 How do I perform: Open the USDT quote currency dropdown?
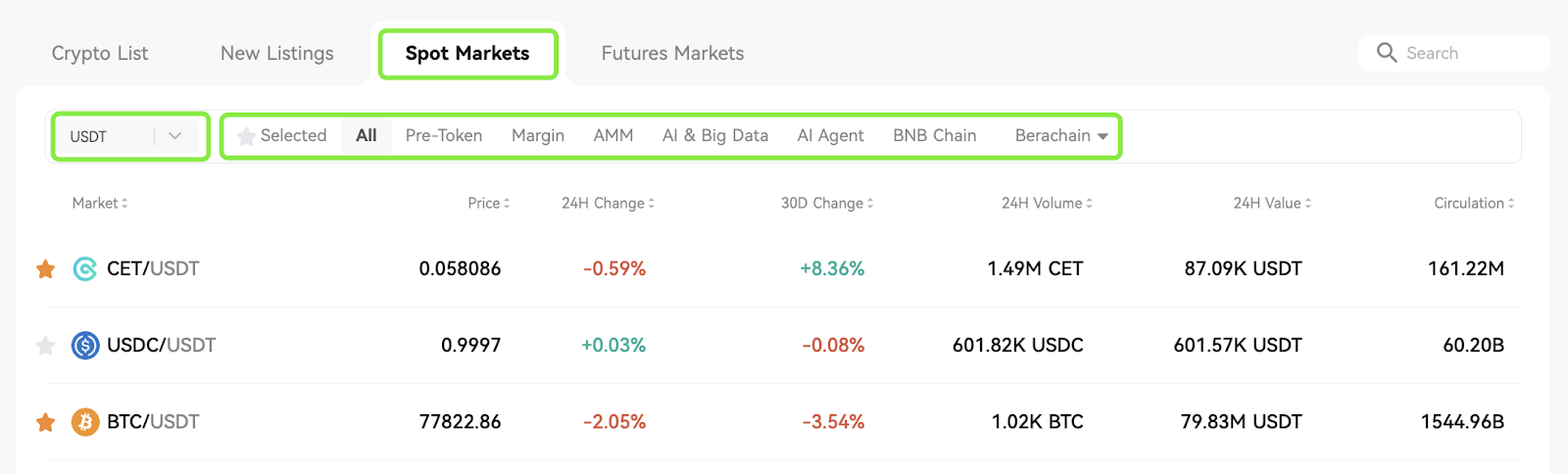[129, 136]
